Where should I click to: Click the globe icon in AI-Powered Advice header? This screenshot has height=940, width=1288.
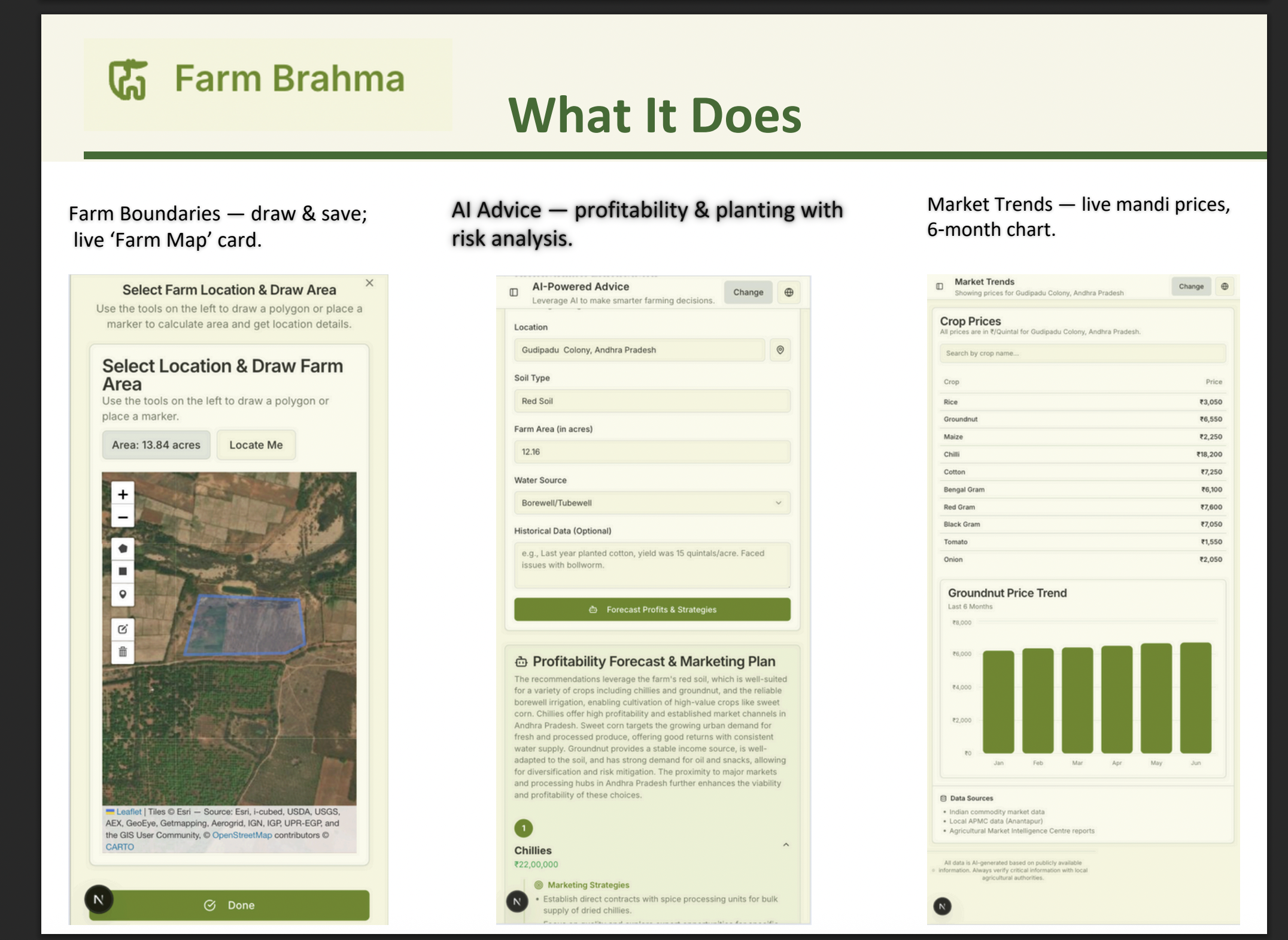tap(789, 292)
